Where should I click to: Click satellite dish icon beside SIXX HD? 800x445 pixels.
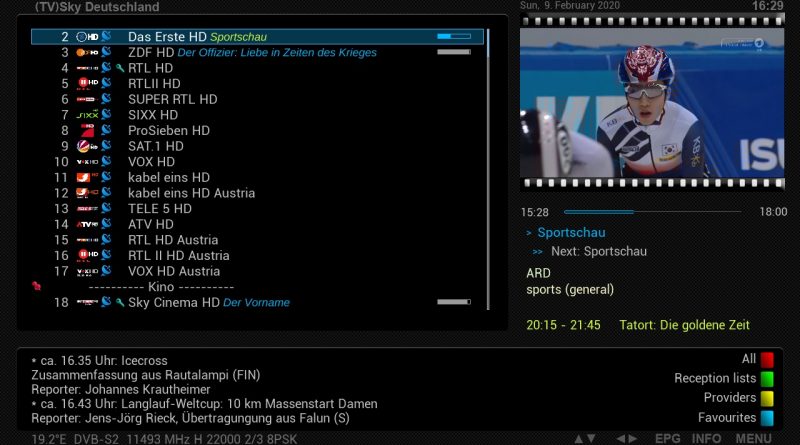pyautogui.click(x=106, y=114)
